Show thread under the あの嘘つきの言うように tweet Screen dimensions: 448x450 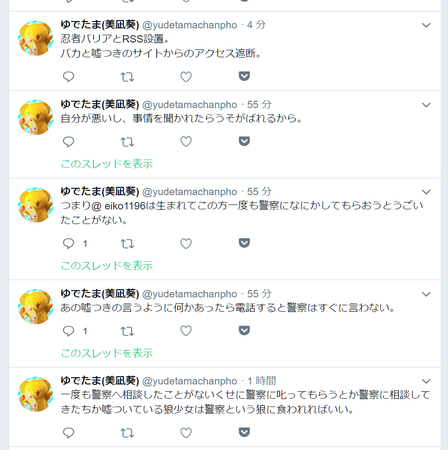tap(107, 353)
